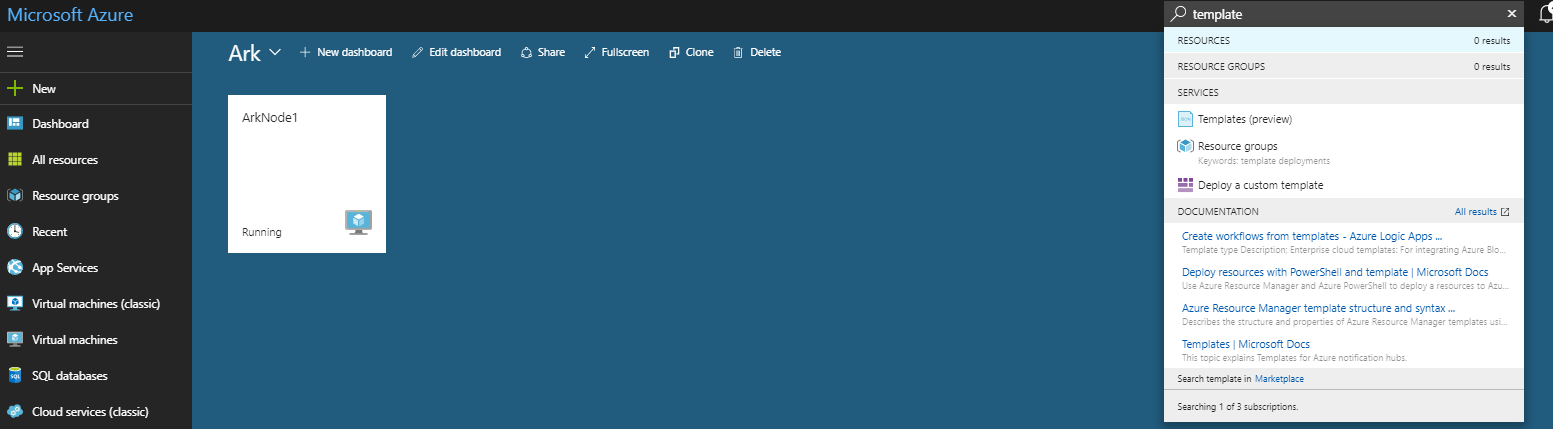Delete the Ark dashboard
Viewport: 1553px width, 429px height.
click(x=757, y=52)
